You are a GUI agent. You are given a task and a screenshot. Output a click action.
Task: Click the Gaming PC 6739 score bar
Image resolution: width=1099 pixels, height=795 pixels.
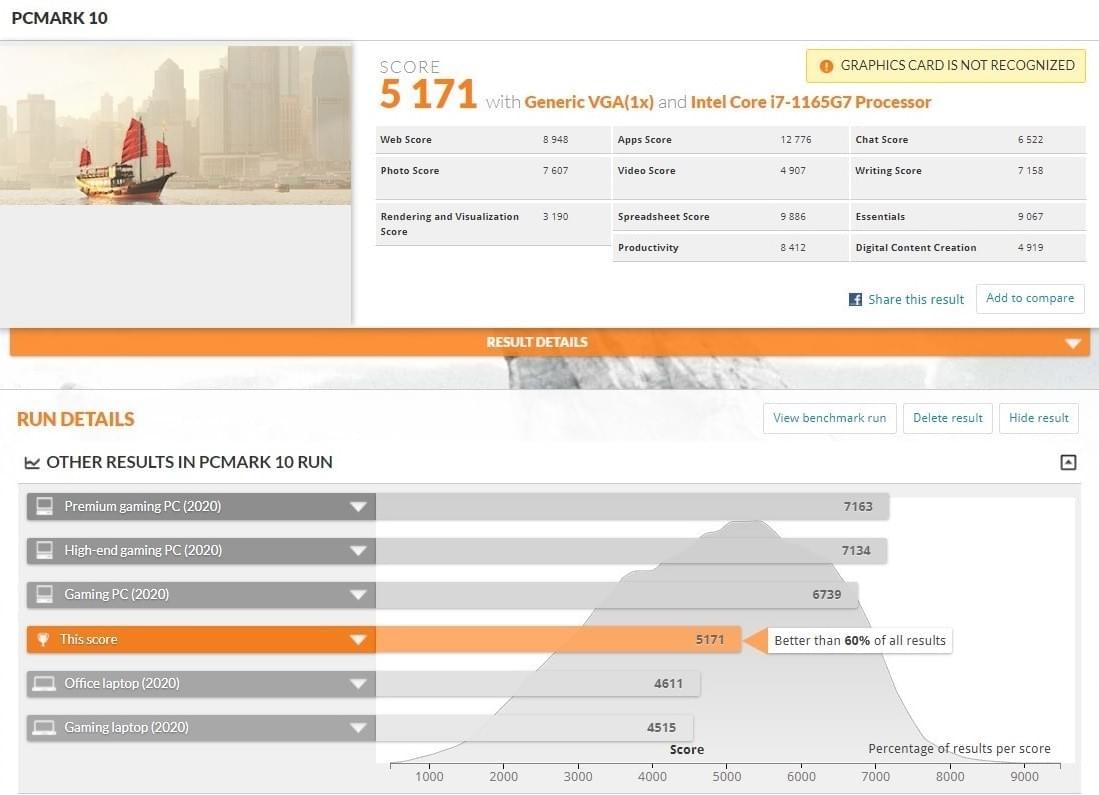(617, 594)
